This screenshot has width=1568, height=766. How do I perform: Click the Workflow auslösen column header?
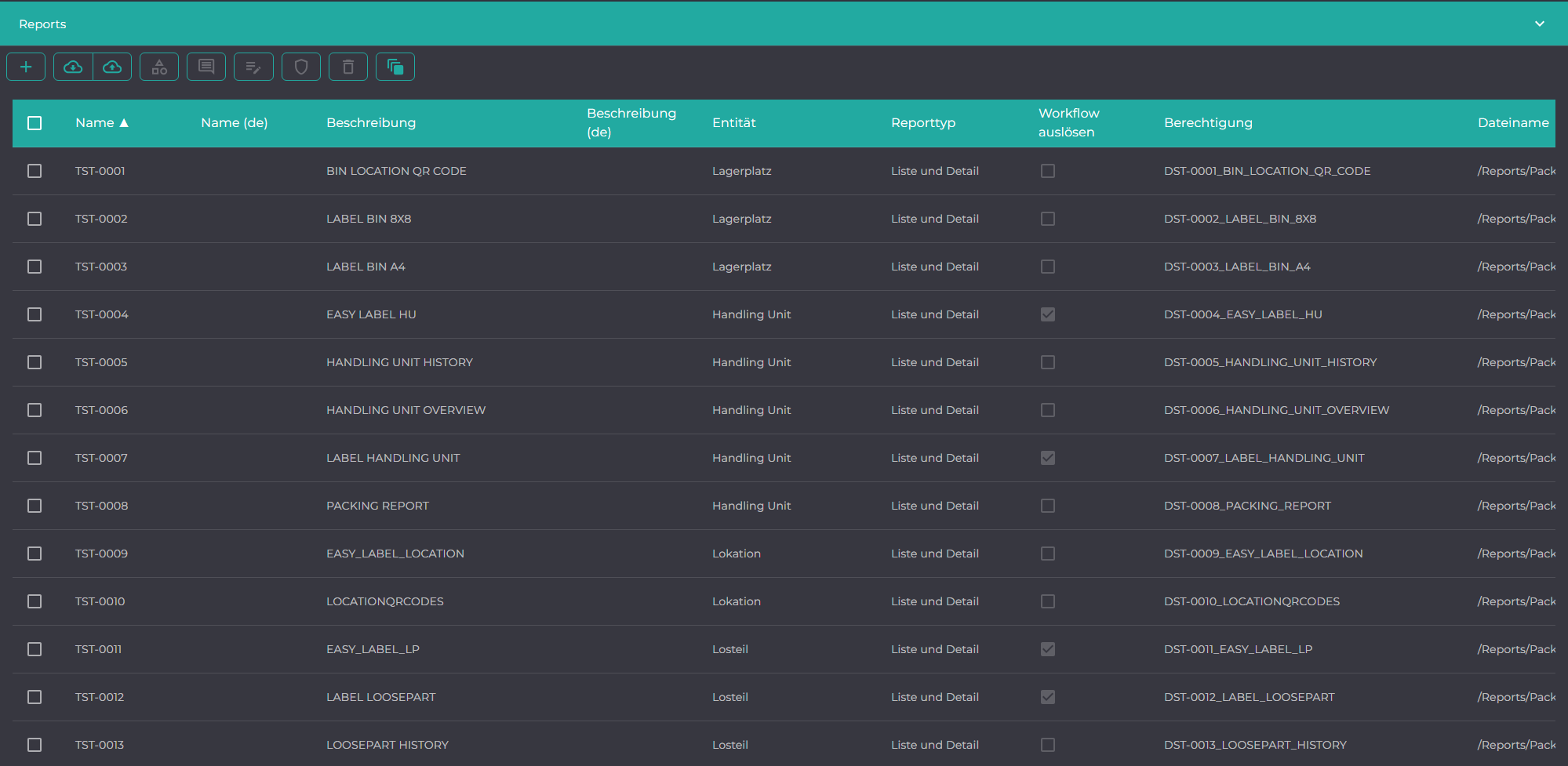[1069, 122]
